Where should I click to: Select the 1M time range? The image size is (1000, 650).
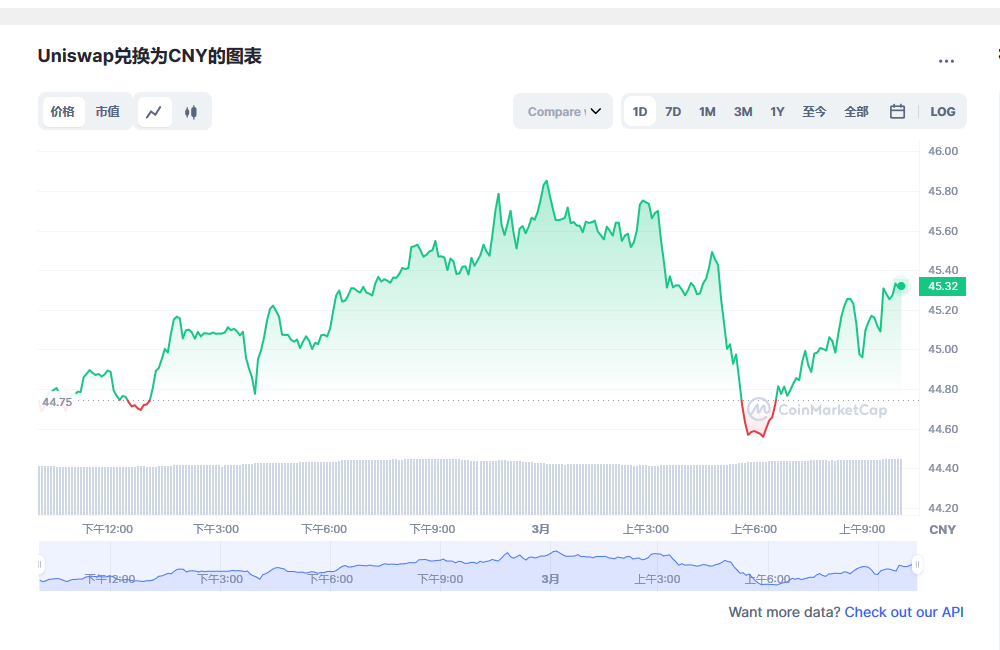[x=707, y=112]
